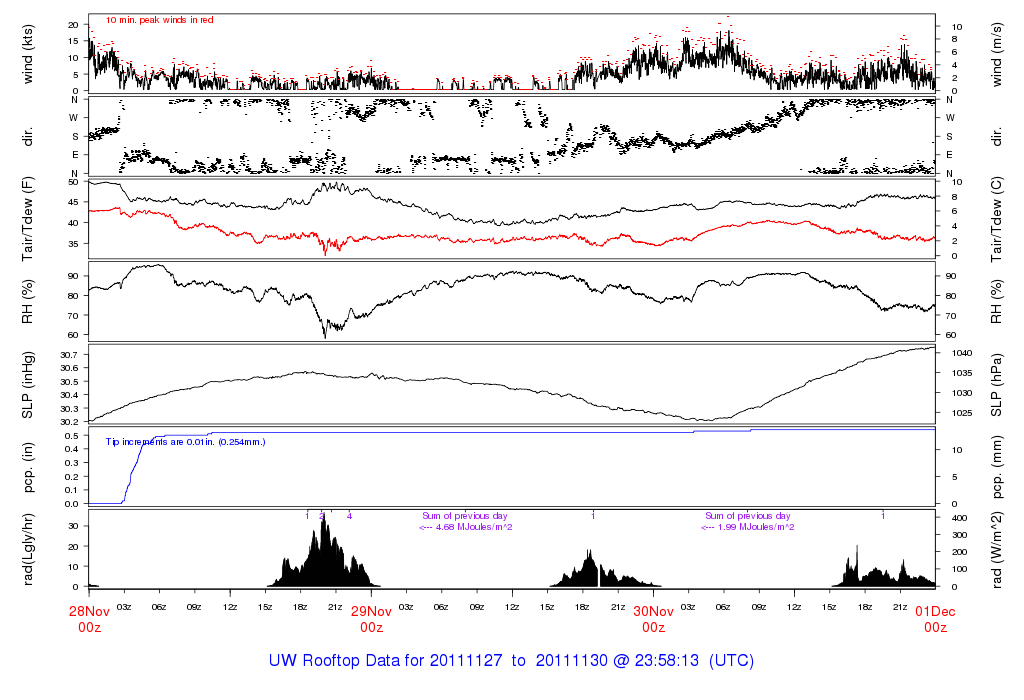This screenshot has width=1024, height=700.
Task: Click the '12z' time tick after 30Nov
Action: [x=794, y=607]
